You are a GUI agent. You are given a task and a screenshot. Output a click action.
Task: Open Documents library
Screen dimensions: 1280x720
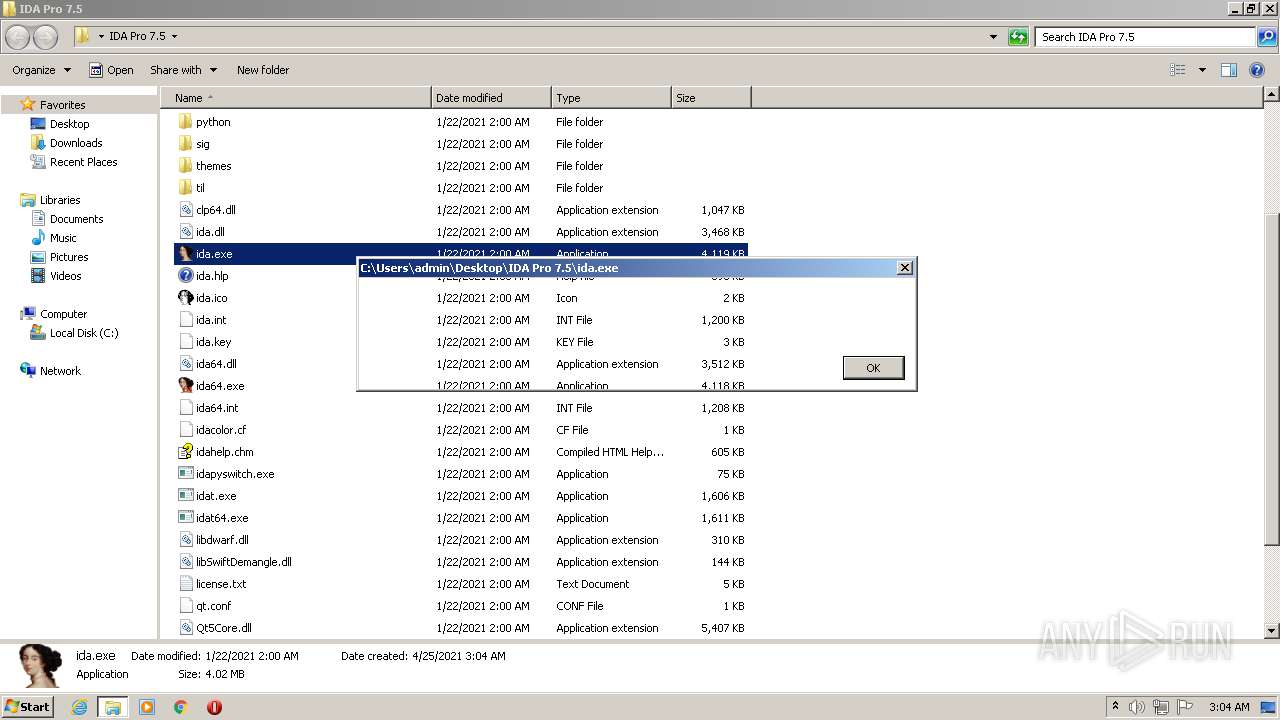(76, 219)
